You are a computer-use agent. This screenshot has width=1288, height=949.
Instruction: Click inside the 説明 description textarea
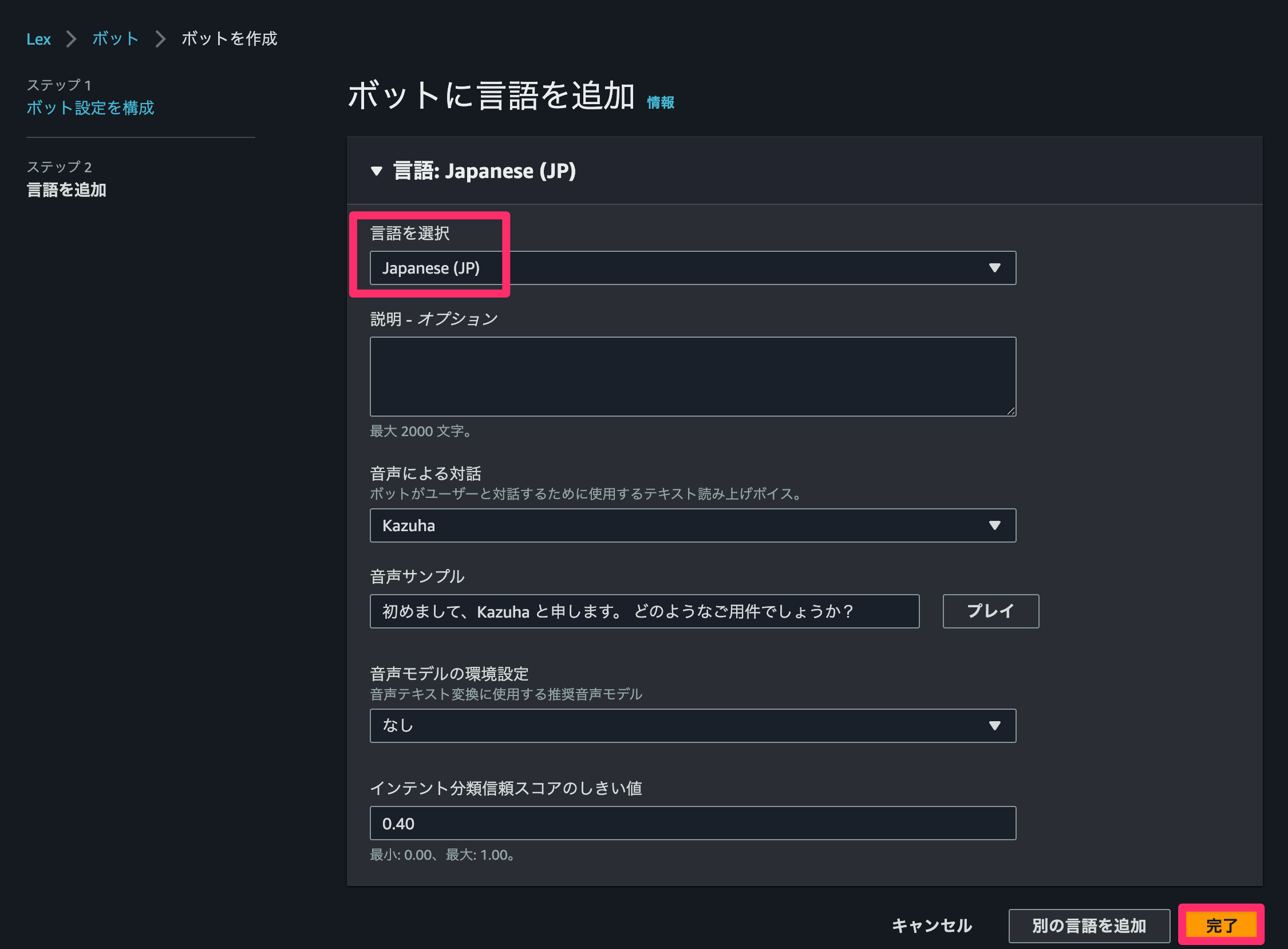(689, 376)
